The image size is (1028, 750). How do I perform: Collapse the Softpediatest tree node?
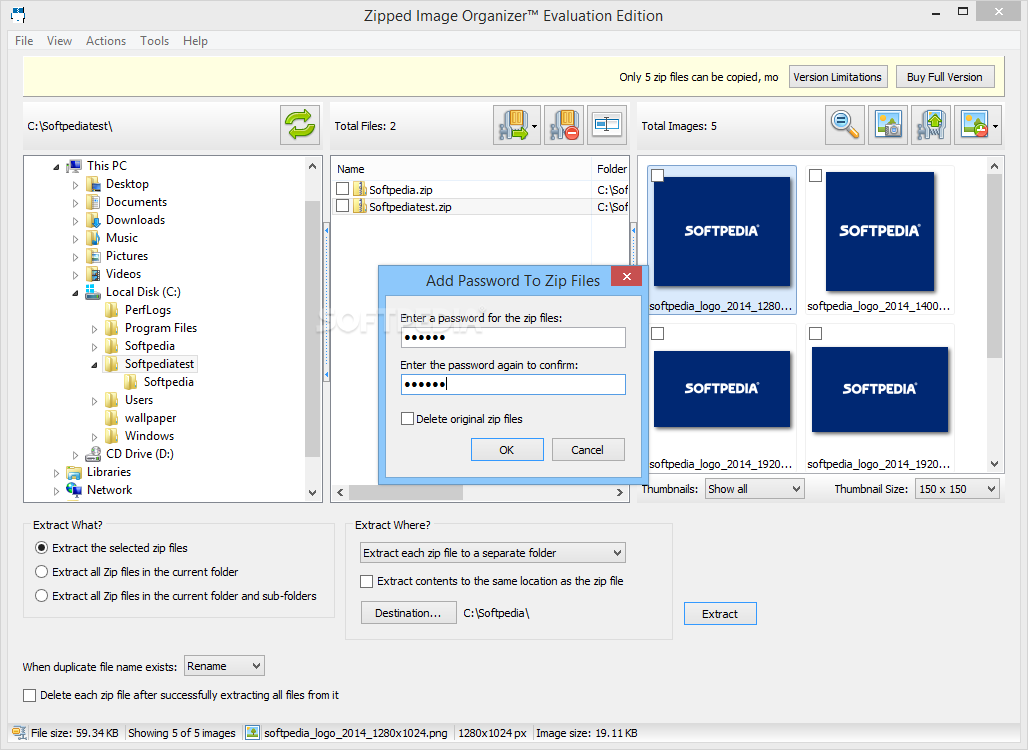(x=94, y=365)
